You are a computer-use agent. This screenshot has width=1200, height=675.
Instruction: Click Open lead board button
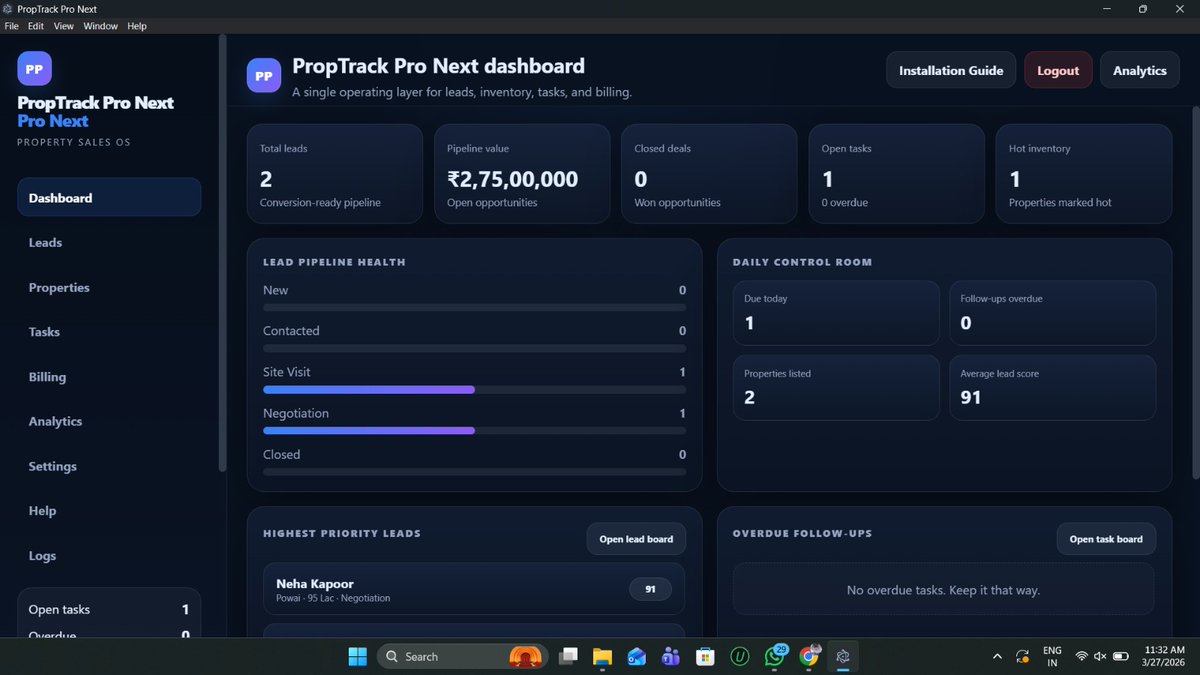coord(636,539)
